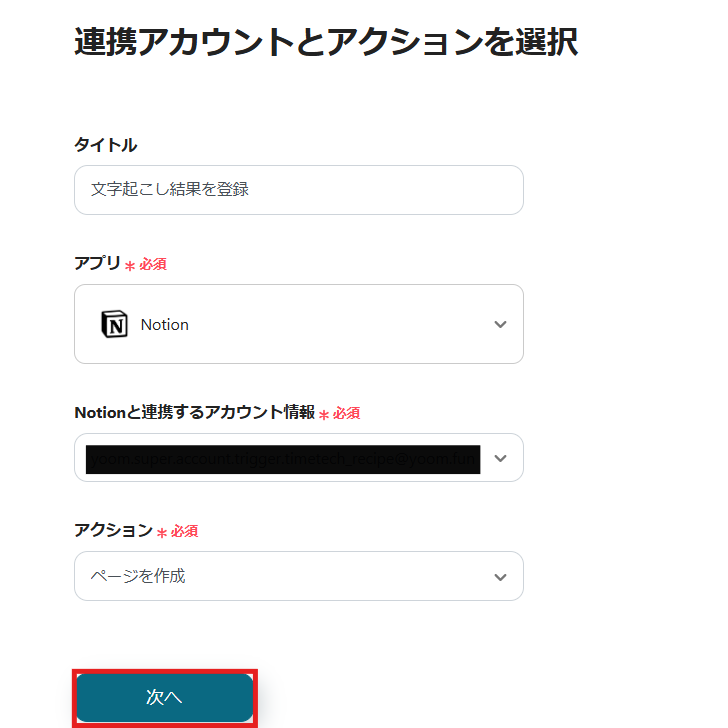728x728 pixels.
Task: Click the Notionと連携するアカウント情報 label
Action: [194, 412]
